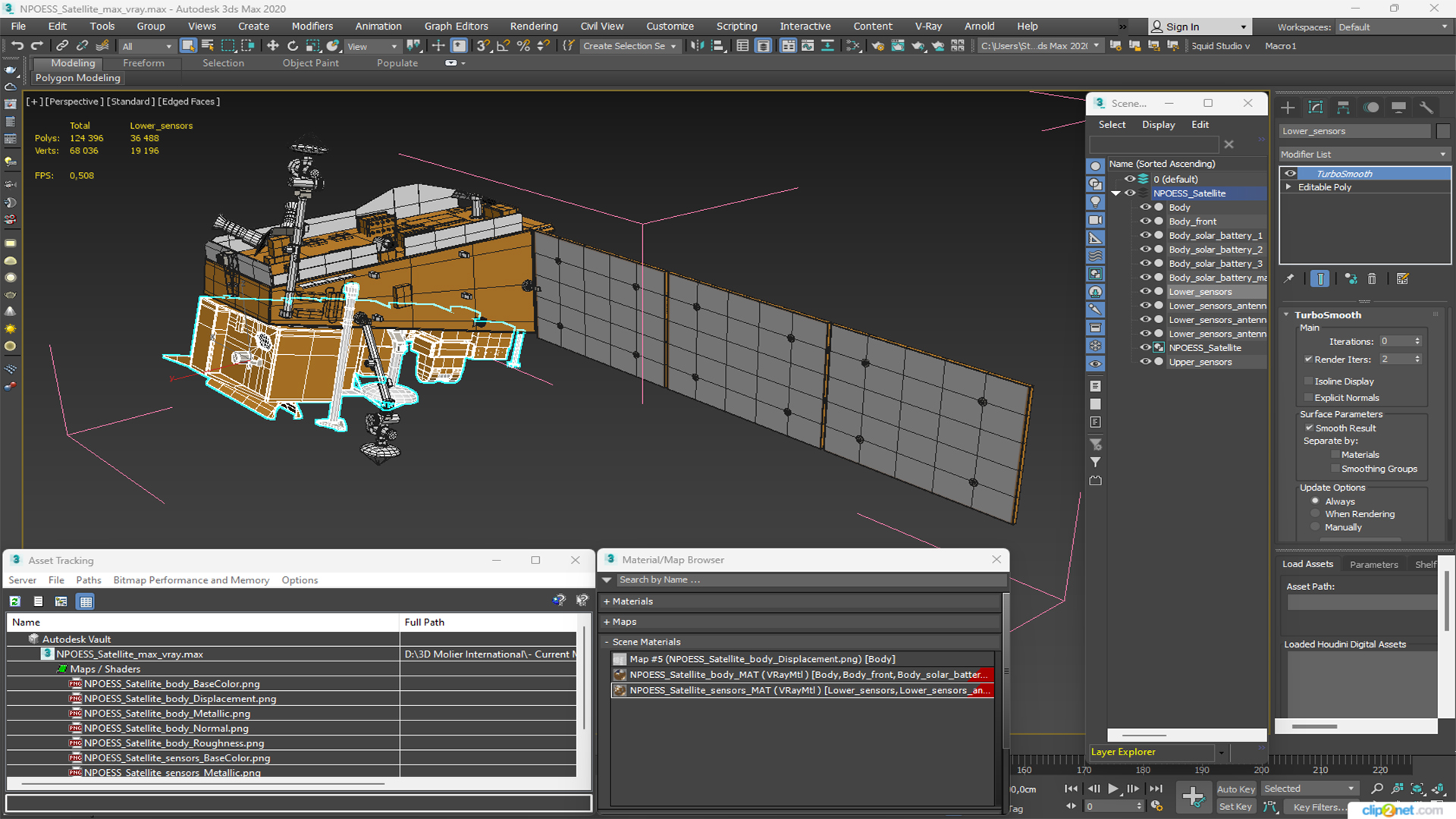Uncheck the Smooth Result checkbox
This screenshot has height=819, width=1456.
tap(1309, 428)
